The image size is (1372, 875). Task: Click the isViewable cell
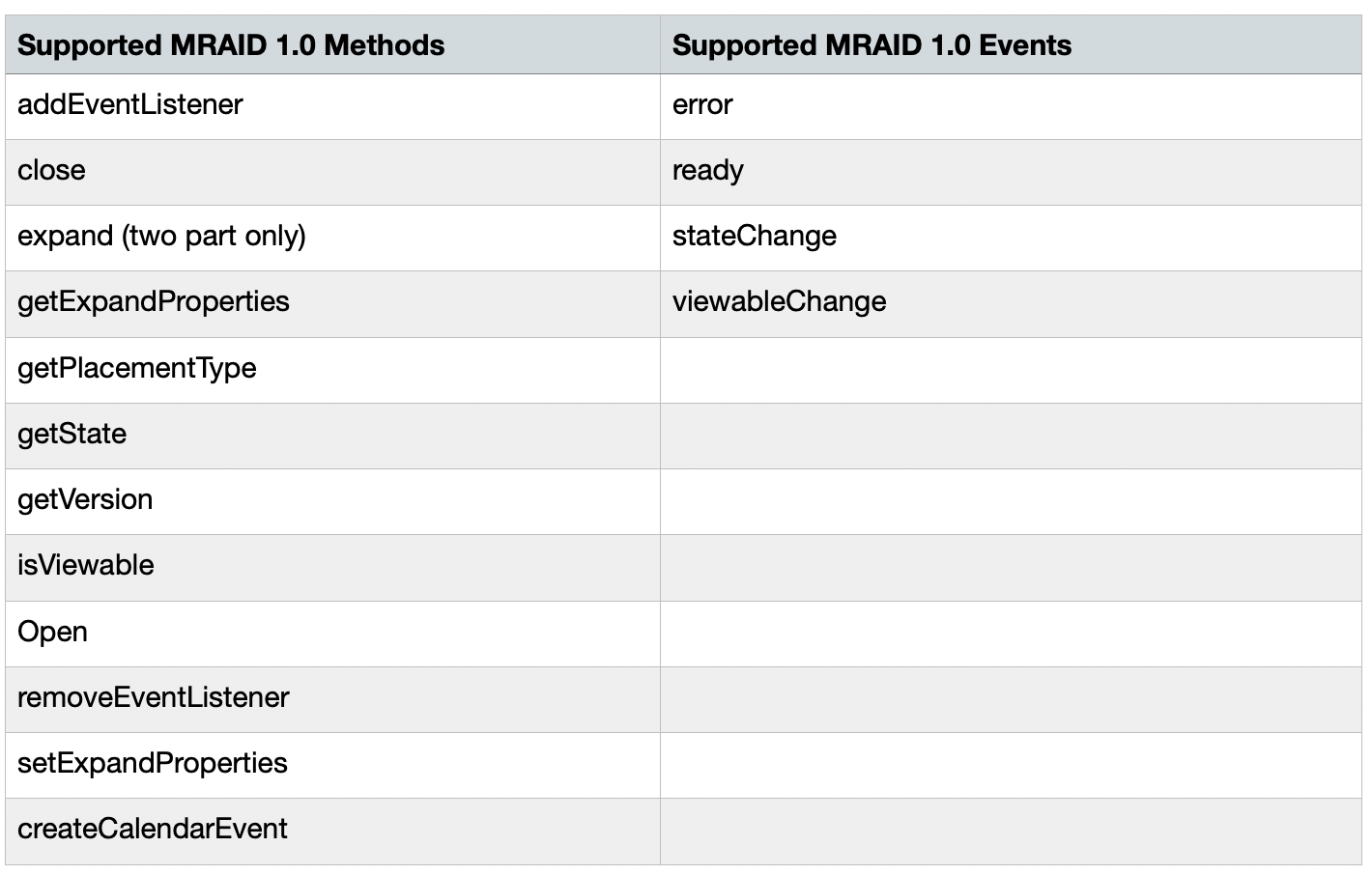click(x=86, y=565)
